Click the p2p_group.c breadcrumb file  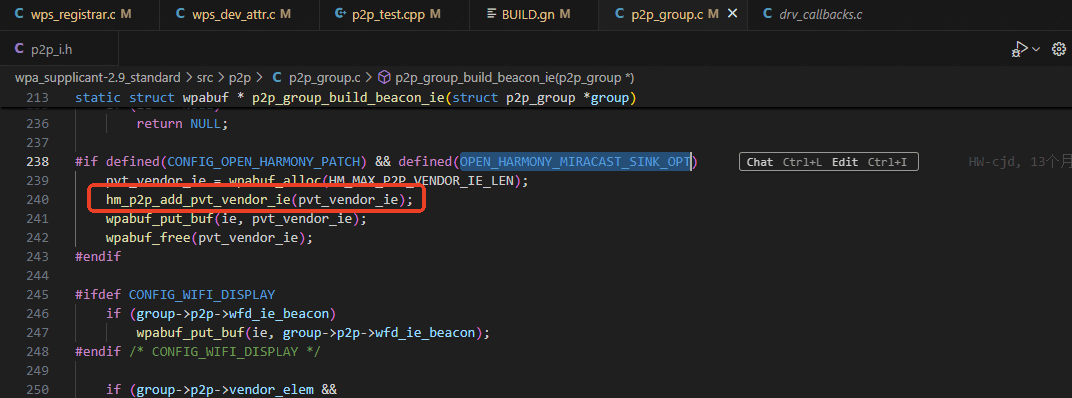click(324, 77)
